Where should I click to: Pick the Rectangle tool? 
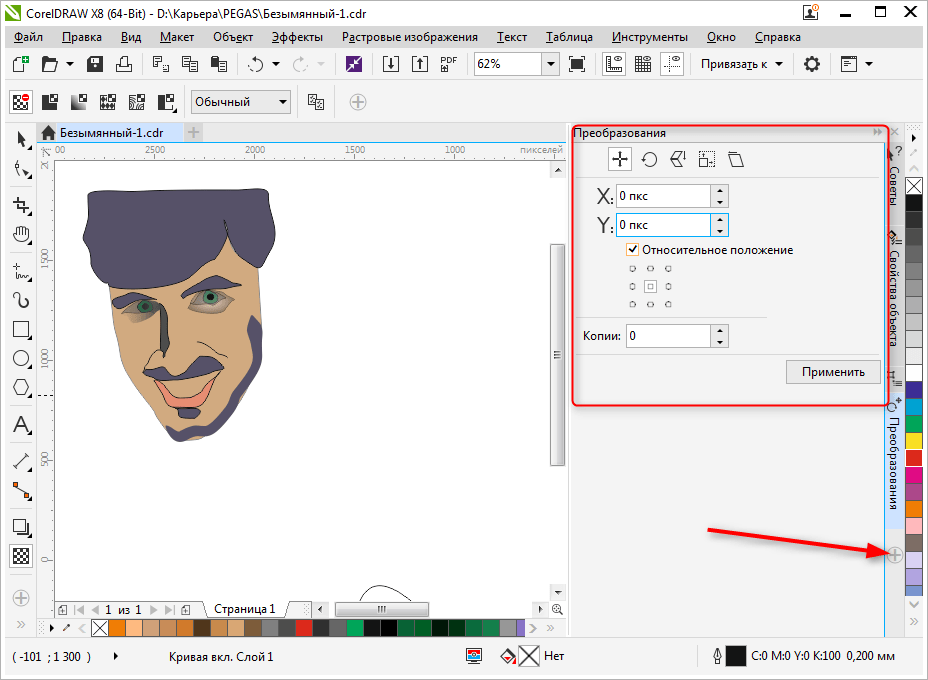coord(21,329)
